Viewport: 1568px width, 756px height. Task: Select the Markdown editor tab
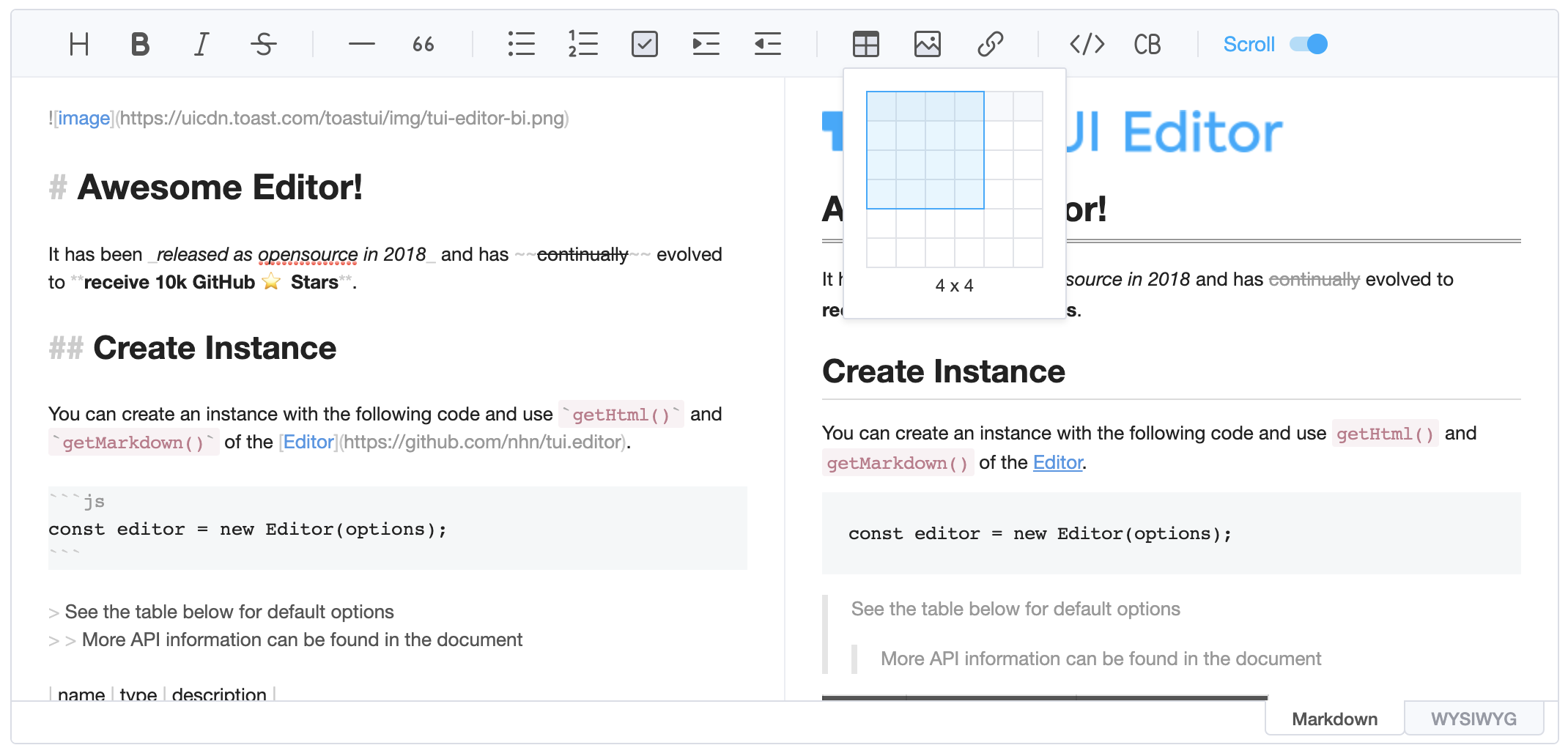[1334, 719]
